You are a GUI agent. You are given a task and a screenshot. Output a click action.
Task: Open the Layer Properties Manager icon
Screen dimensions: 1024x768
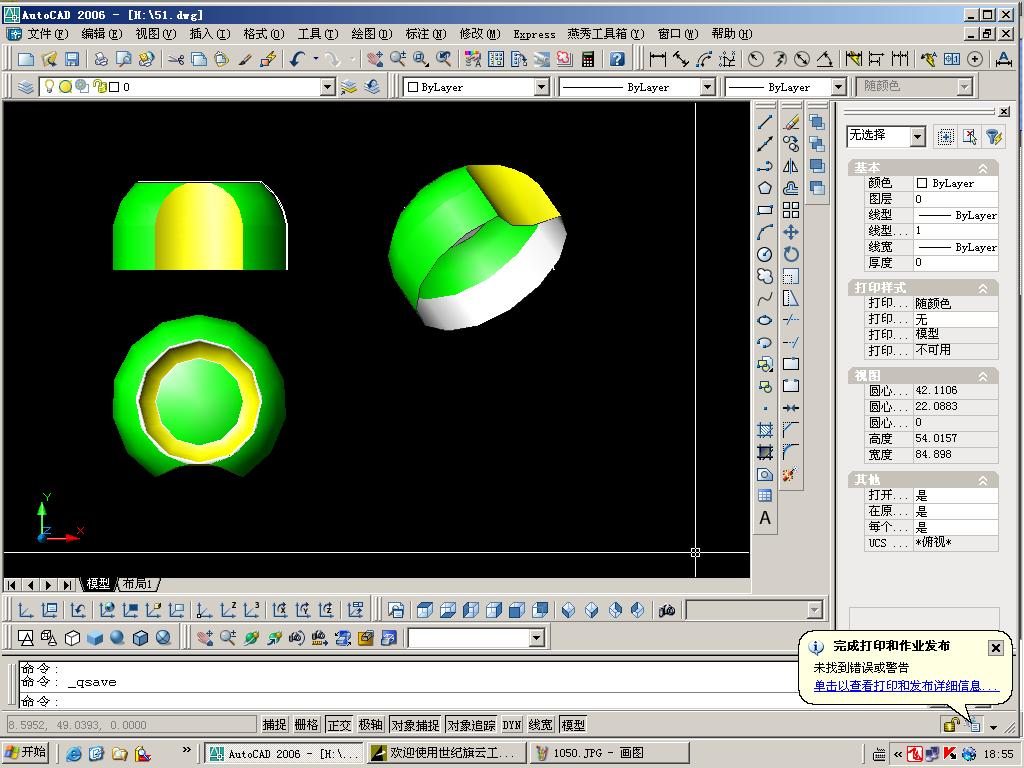pyautogui.click(x=25, y=87)
